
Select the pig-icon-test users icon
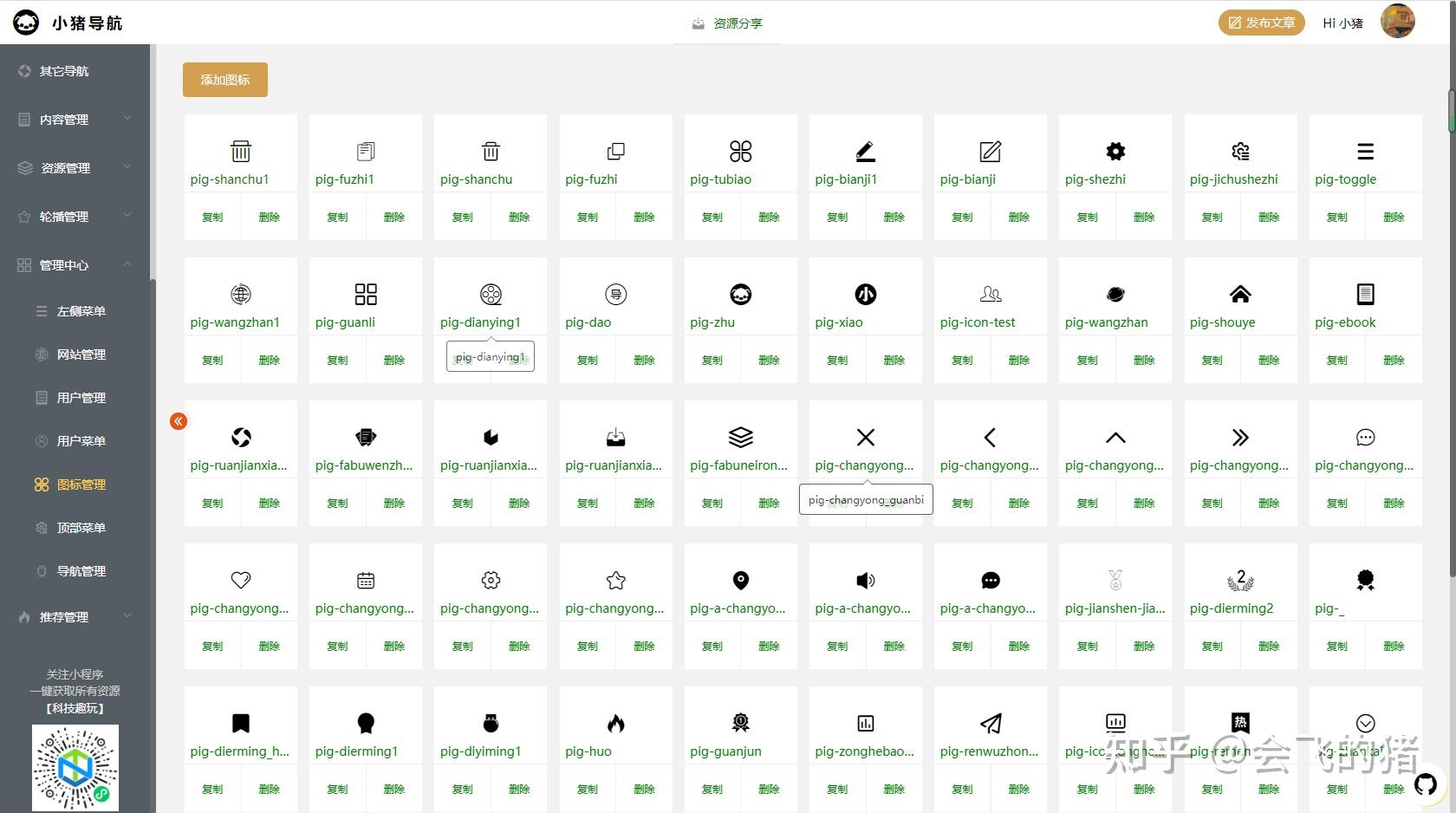(991, 295)
